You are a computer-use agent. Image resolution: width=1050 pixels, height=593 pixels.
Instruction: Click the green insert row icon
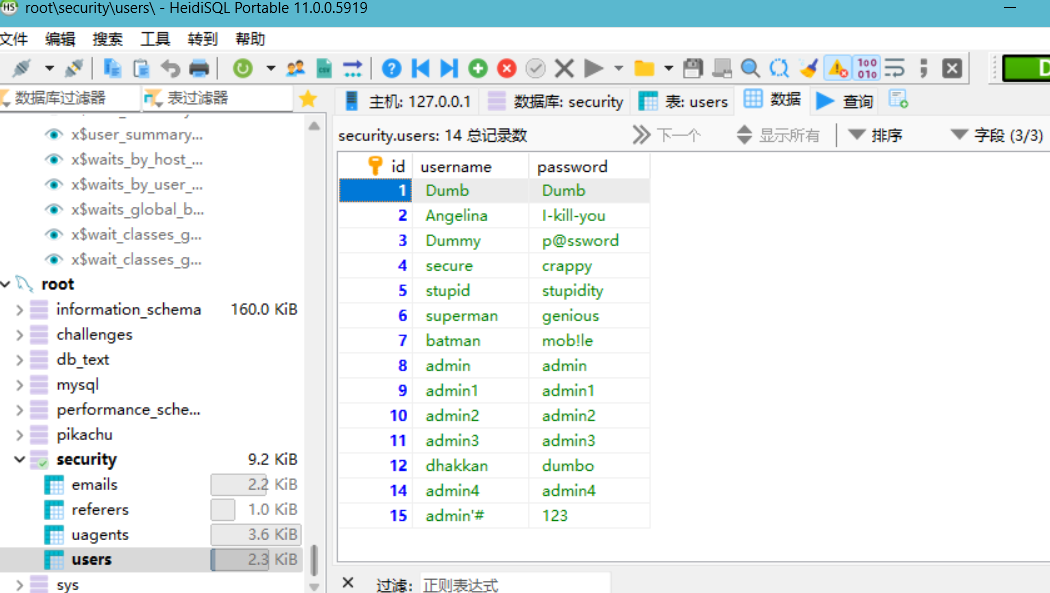pyautogui.click(x=477, y=68)
